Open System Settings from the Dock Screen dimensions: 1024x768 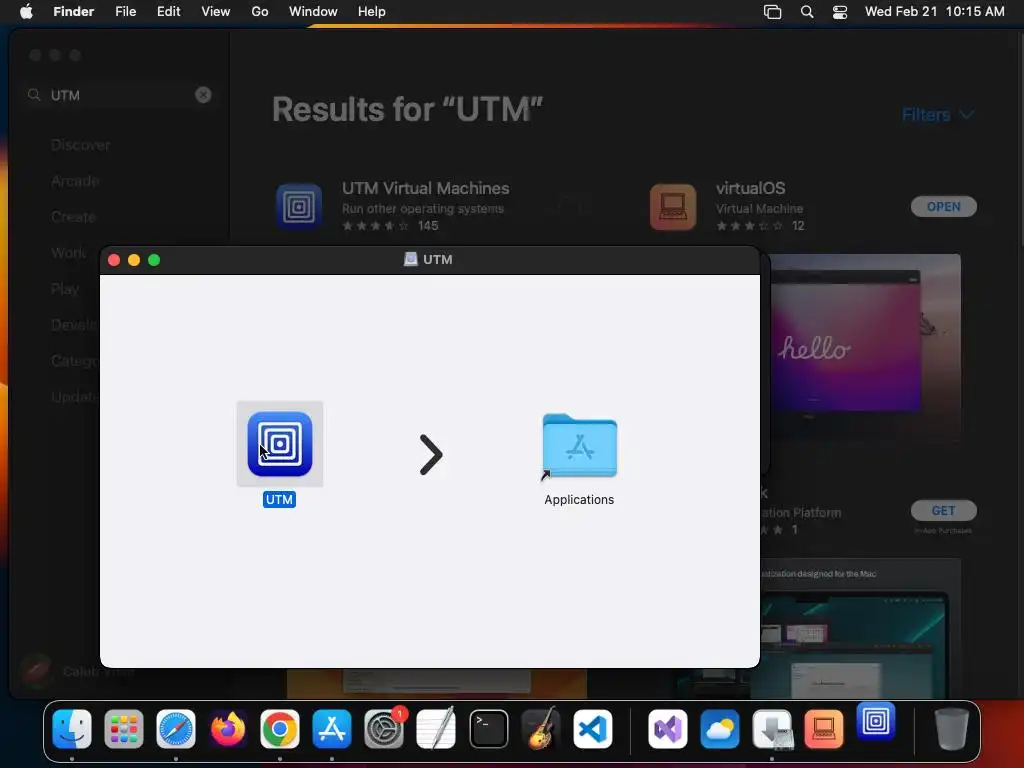pyautogui.click(x=383, y=729)
